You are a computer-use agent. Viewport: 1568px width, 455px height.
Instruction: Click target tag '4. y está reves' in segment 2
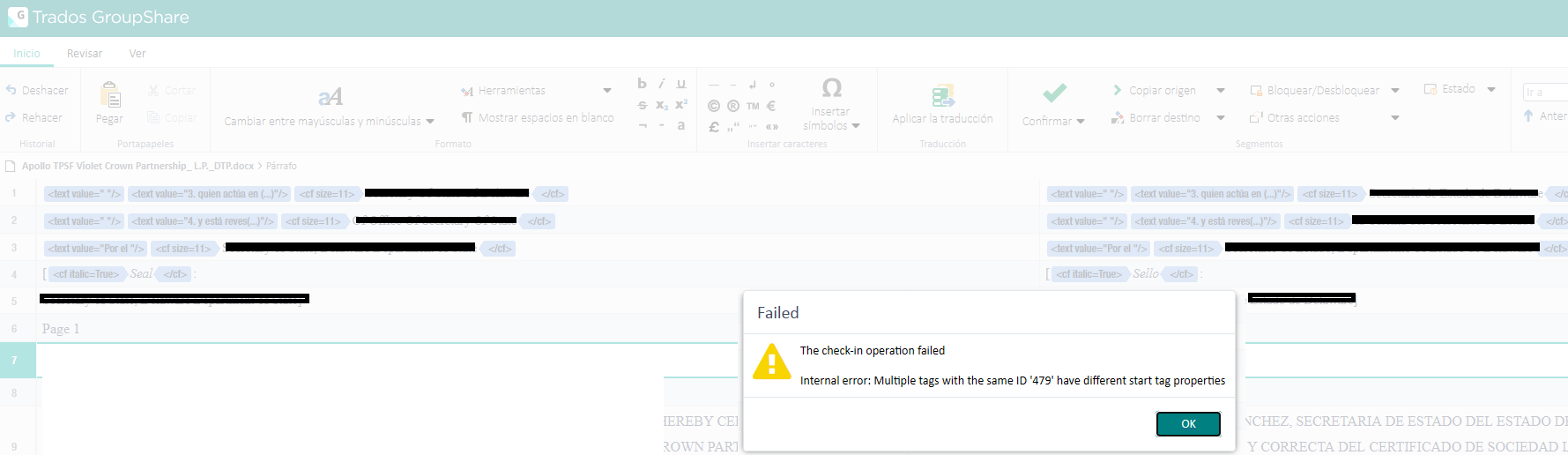(1206, 221)
